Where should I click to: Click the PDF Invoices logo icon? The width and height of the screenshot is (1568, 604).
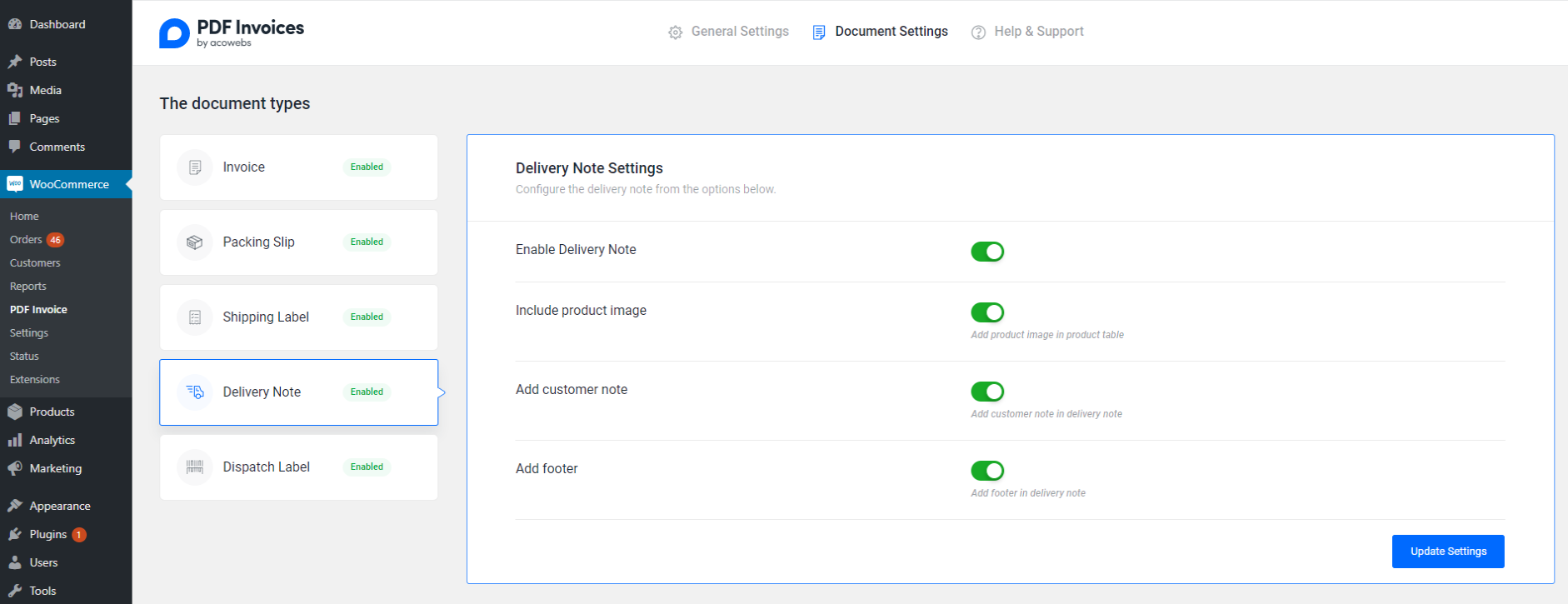[x=174, y=33]
